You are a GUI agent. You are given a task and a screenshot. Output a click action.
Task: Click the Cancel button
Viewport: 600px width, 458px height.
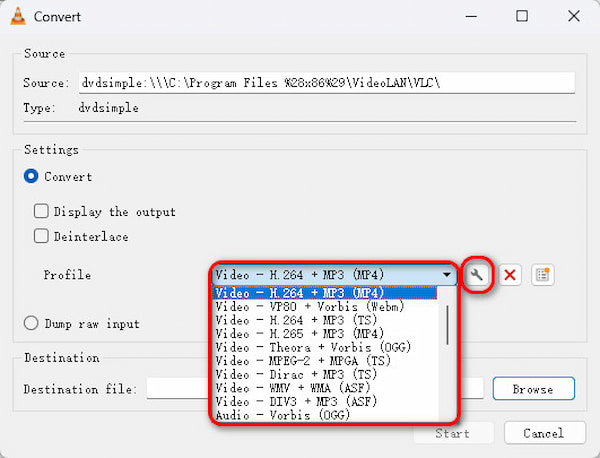545,433
